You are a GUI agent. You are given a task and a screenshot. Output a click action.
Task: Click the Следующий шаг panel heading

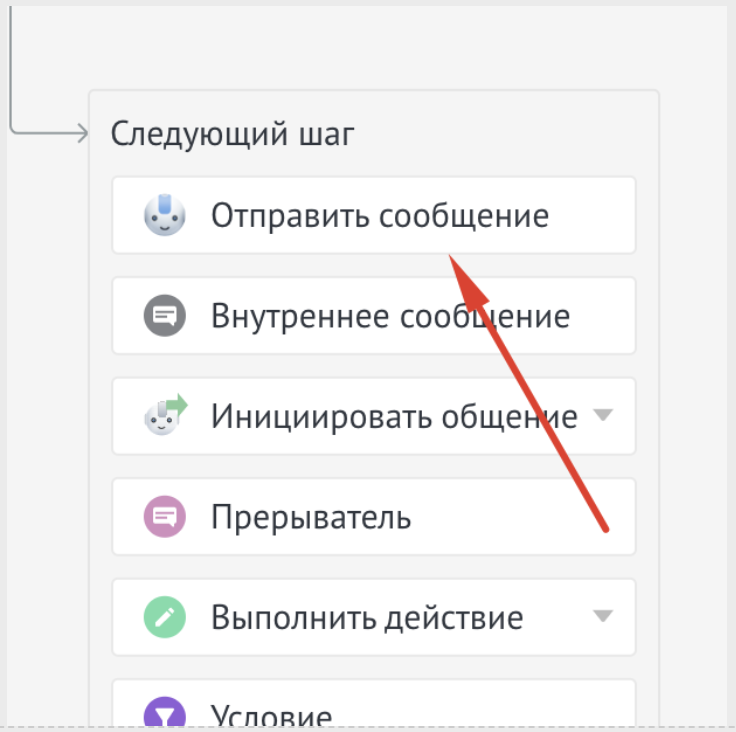(232, 133)
